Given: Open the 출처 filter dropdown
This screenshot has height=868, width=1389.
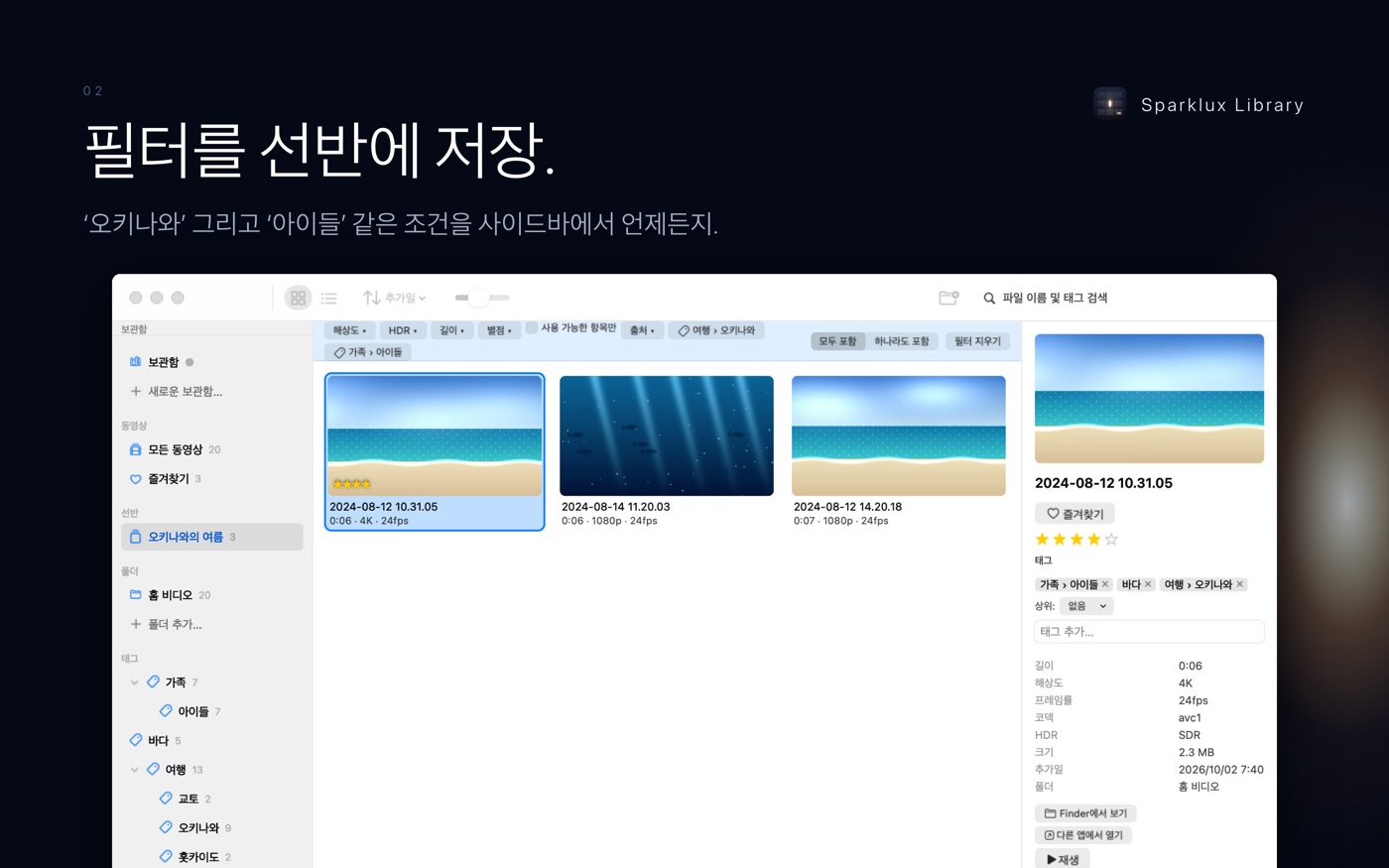Looking at the screenshot, I should [x=642, y=330].
